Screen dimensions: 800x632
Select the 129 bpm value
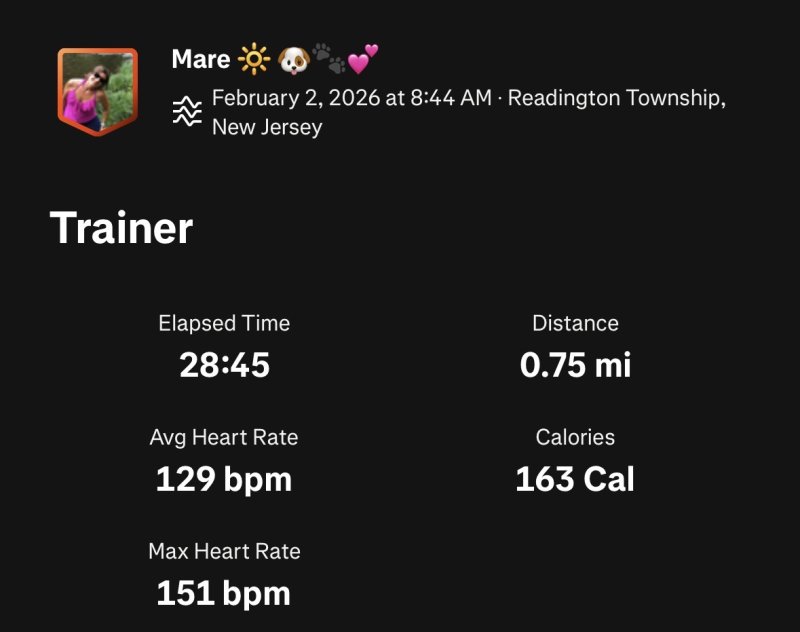[x=224, y=480]
